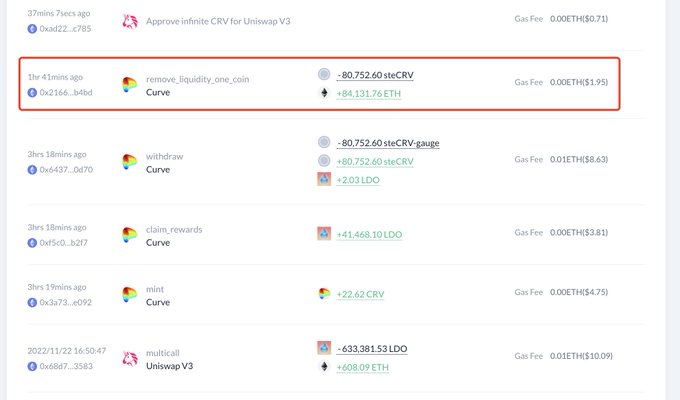The height and width of the screenshot is (400, 680).
Task: Click the 'Curve' label under claim_rewards
Action: (158, 243)
